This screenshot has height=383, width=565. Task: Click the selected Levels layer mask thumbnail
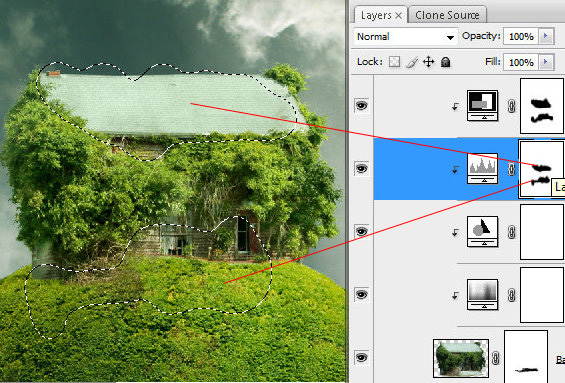(x=541, y=169)
